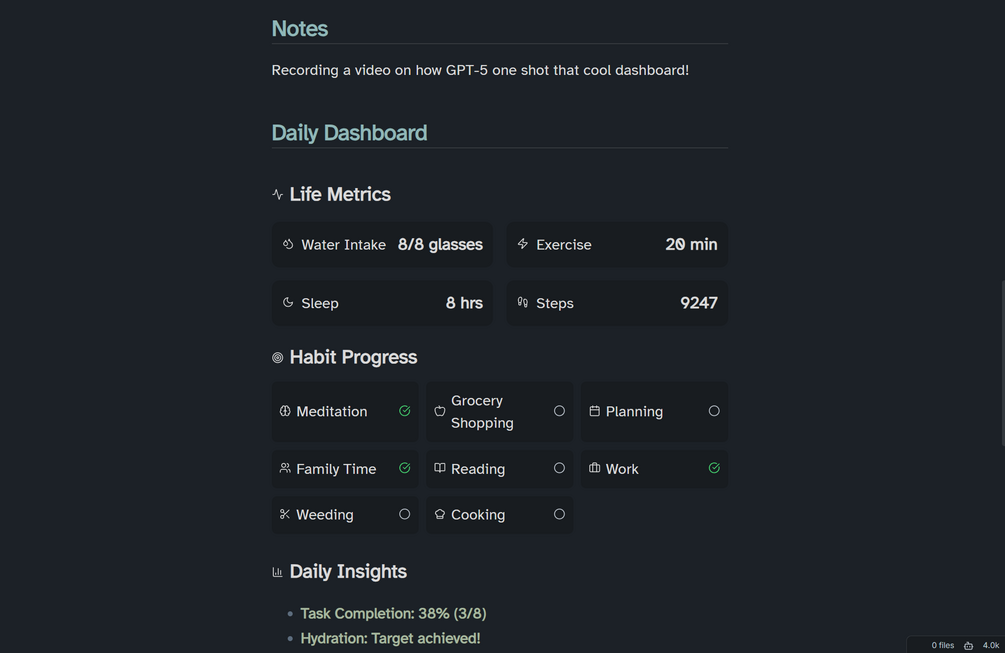Click the Steps footprints icon
This screenshot has width=1005, height=653.
click(523, 302)
